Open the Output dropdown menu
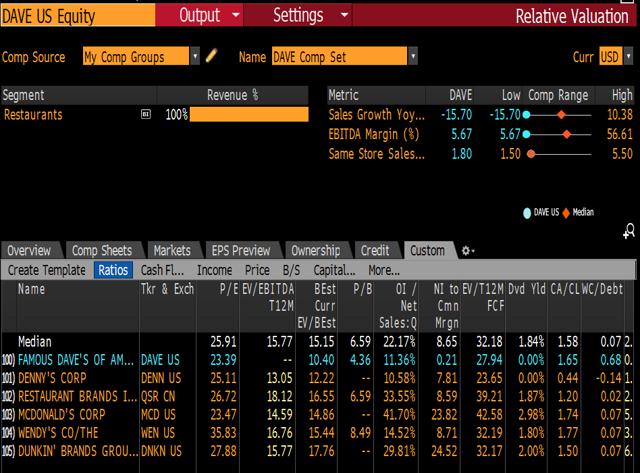 [x=209, y=16]
